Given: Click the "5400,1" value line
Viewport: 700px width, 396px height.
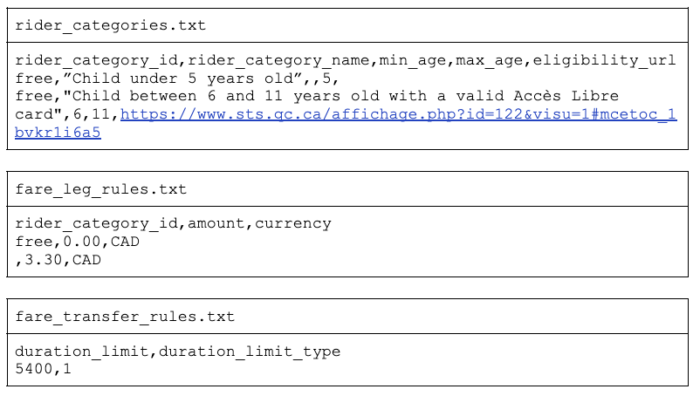Looking at the screenshot, I should 43,369.
